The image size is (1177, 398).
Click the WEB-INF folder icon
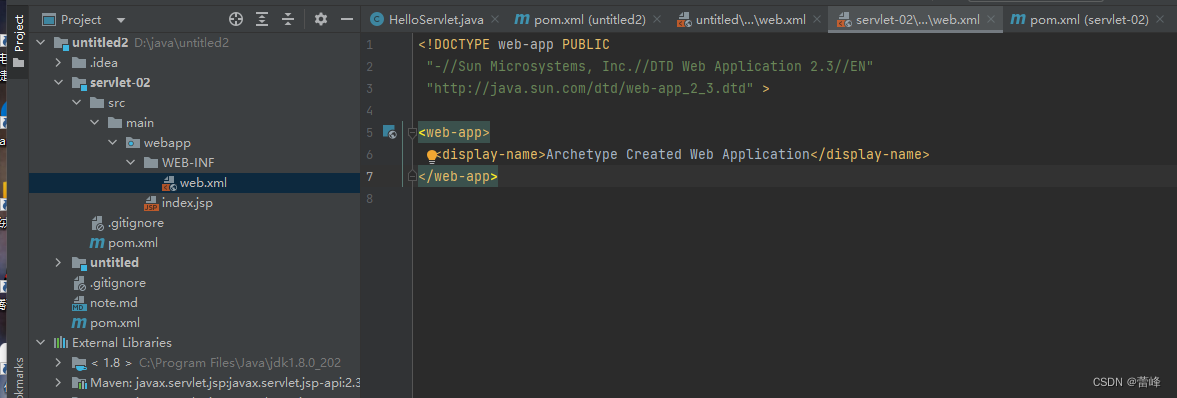[150, 163]
